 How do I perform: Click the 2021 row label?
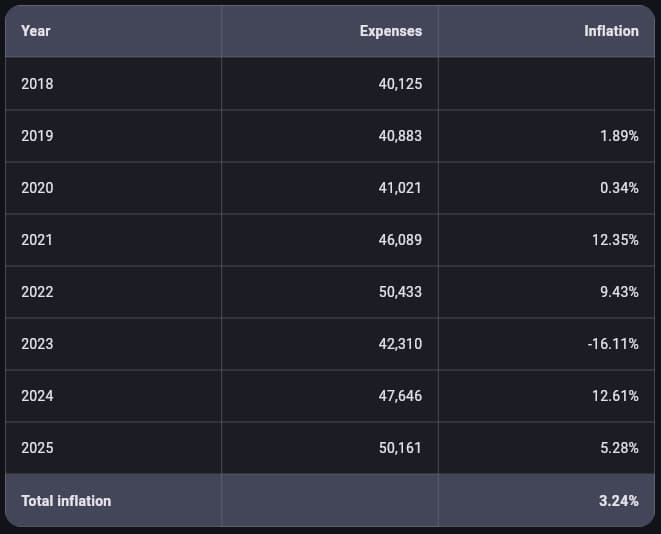(x=37, y=240)
